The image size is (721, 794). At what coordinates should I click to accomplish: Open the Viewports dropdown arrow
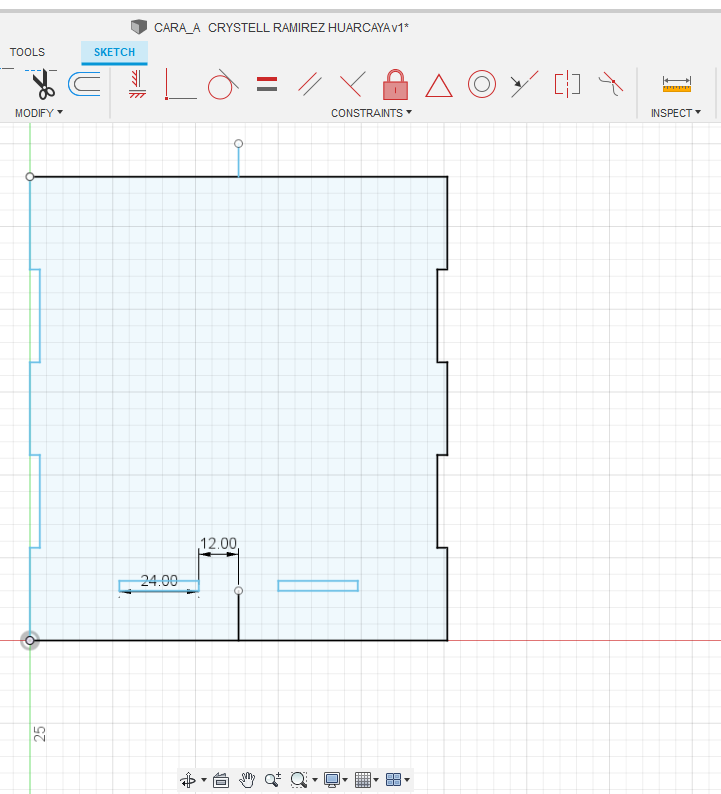tap(407, 780)
